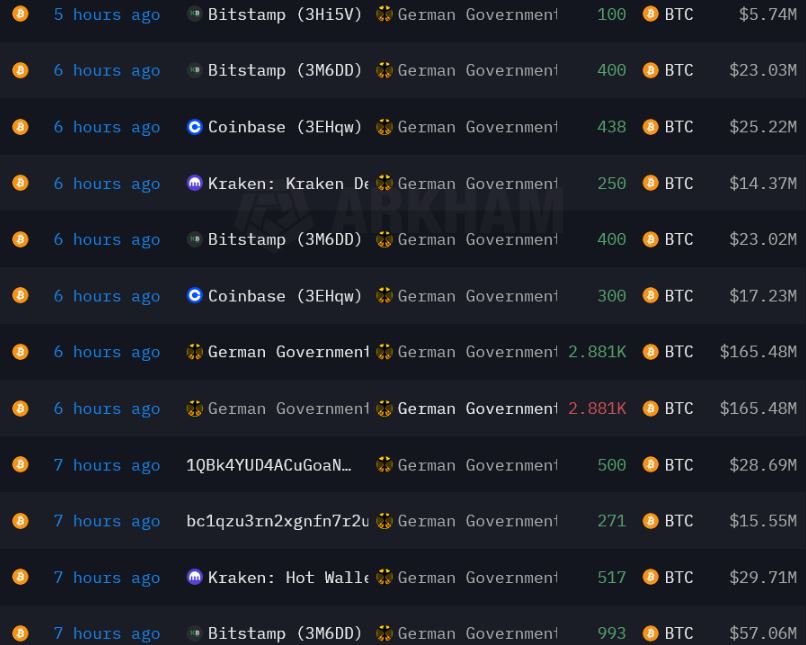Image resolution: width=806 pixels, height=645 pixels.
Task: Click the Bitstamp logo in the $5.74M row
Action: [194, 14]
